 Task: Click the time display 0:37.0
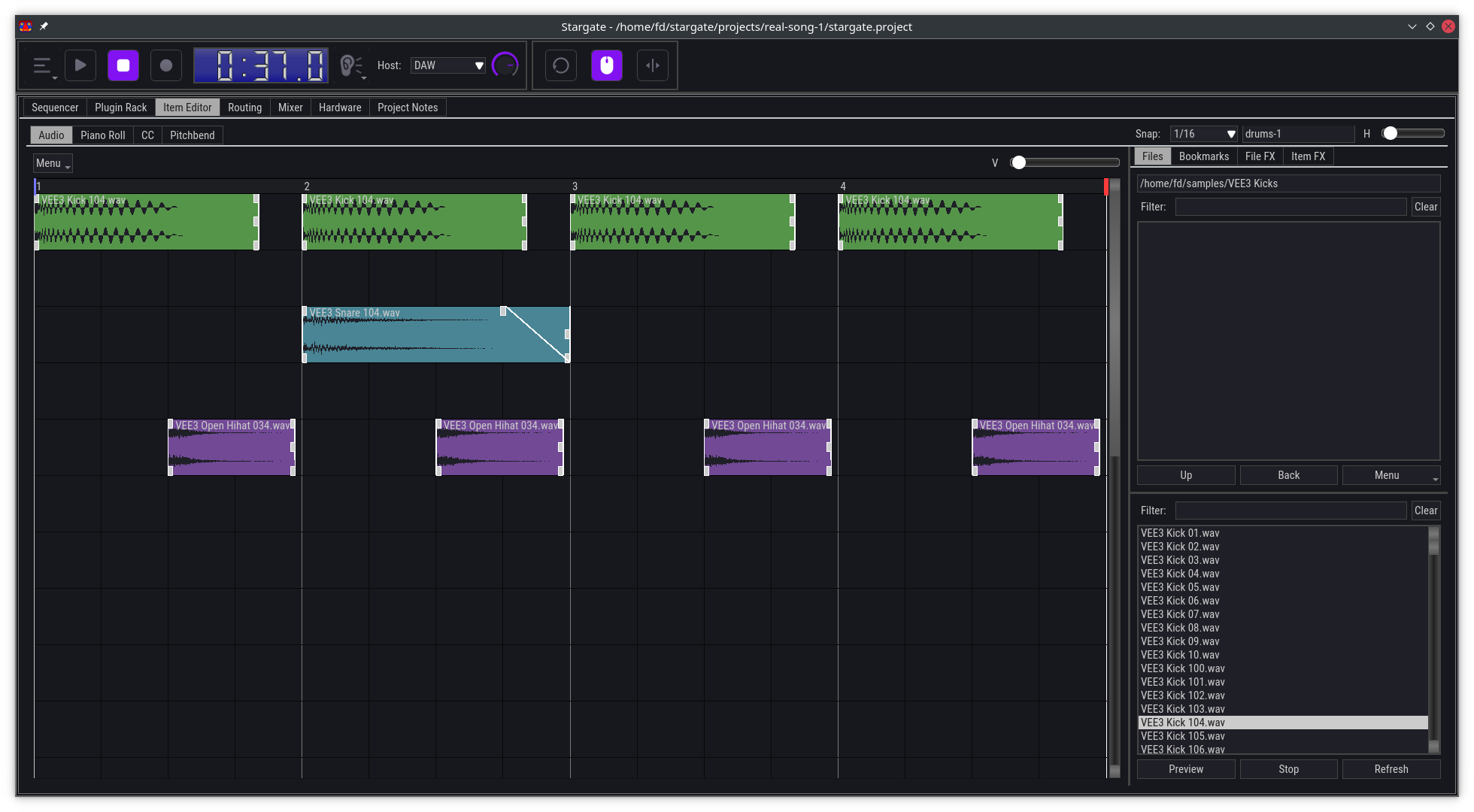click(261, 65)
